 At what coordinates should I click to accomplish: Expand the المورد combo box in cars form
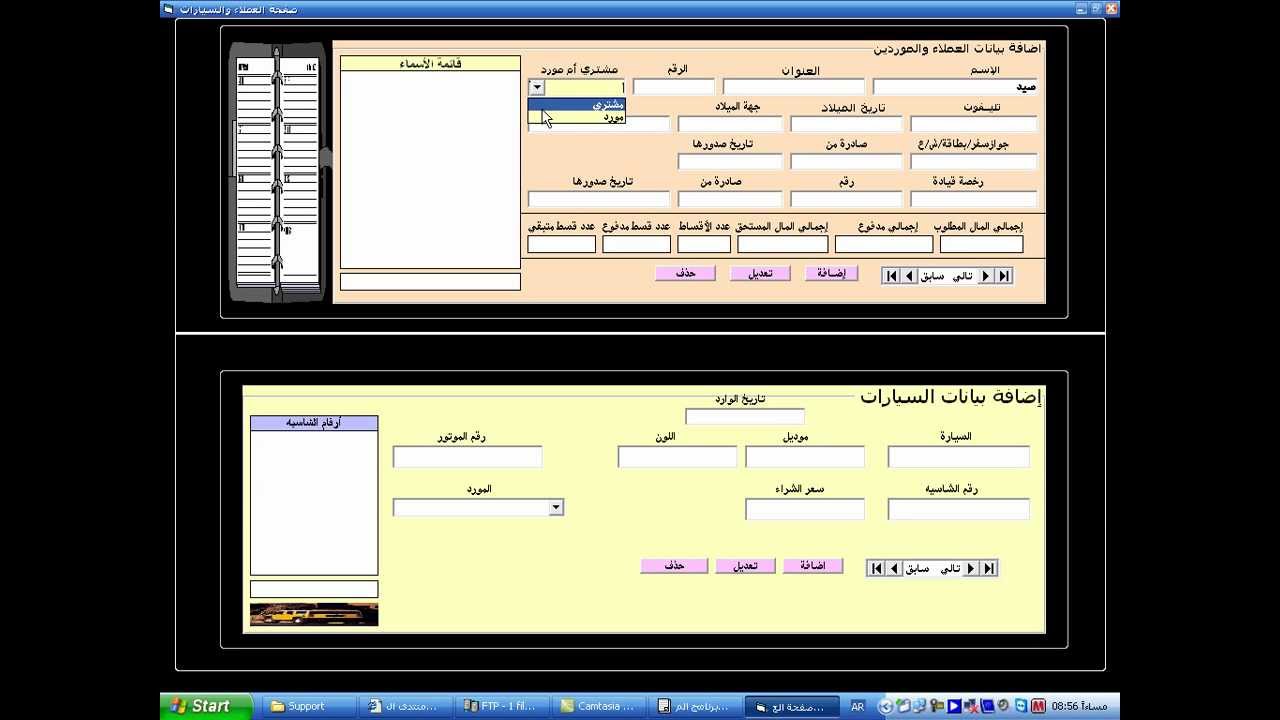(x=556, y=508)
